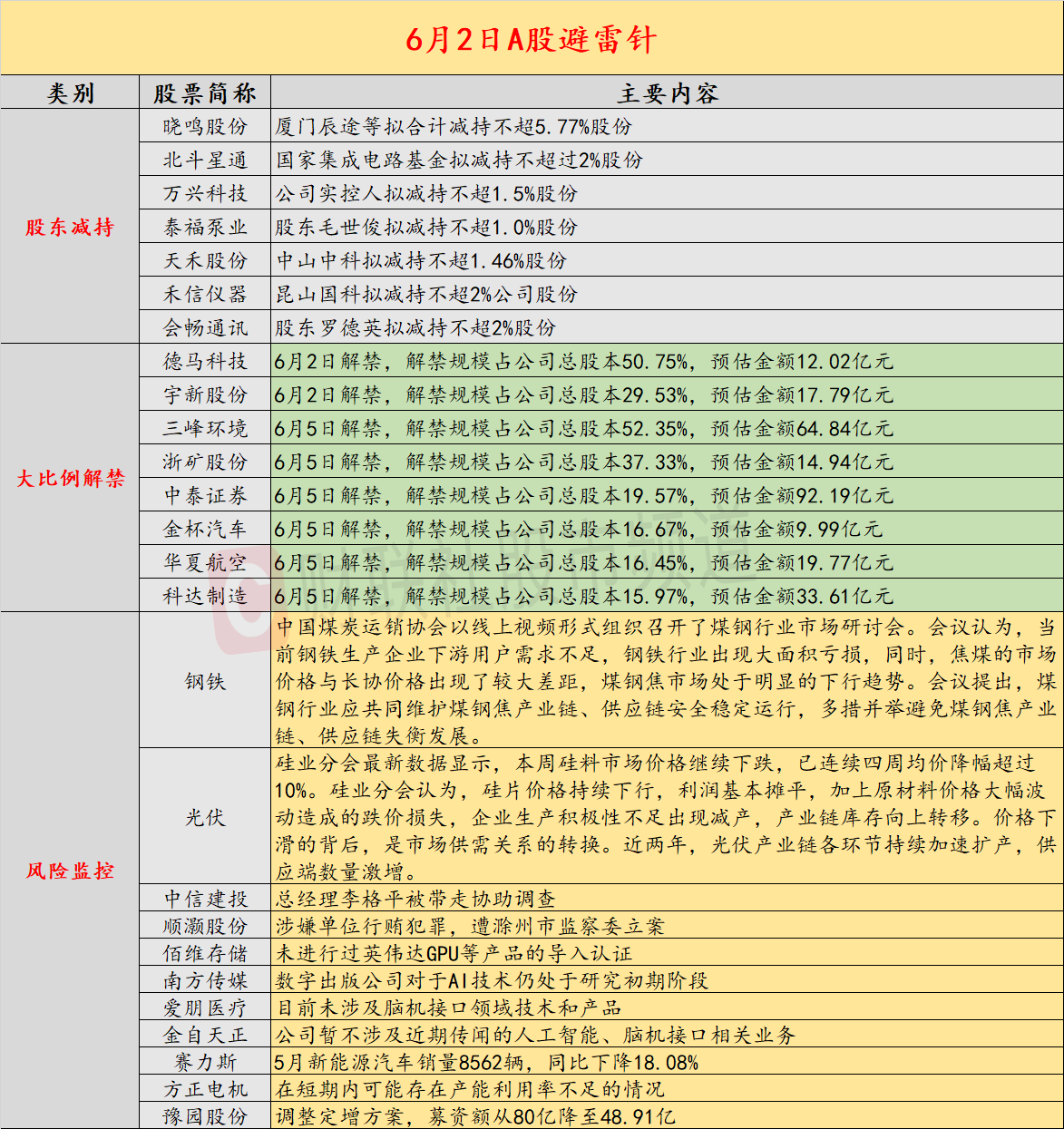Click the 钢铁 sector cell
This screenshot has height=1129, width=1064.
click(205, 681)
